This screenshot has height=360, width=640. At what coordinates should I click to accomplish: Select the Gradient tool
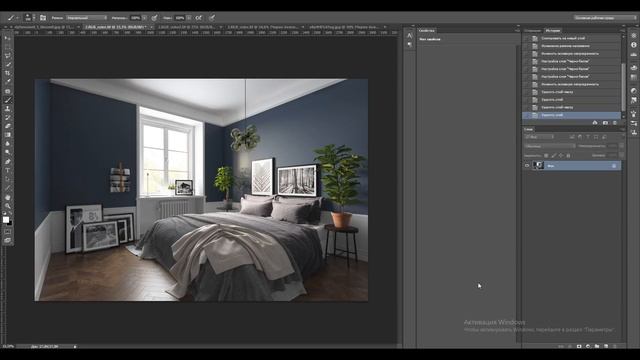pyautogui.click(x=7, y=135)
